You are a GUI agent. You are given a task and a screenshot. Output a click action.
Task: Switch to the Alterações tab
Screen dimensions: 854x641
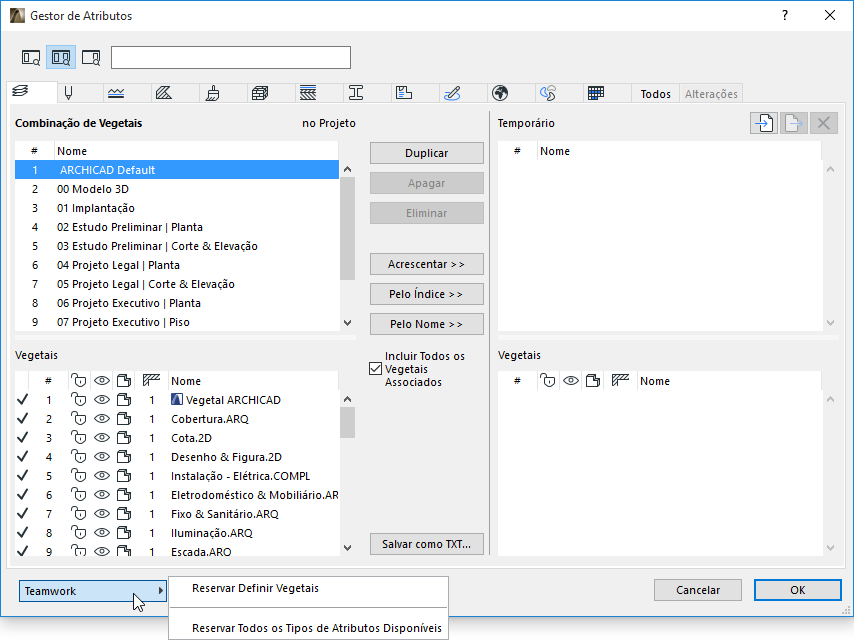711,94
